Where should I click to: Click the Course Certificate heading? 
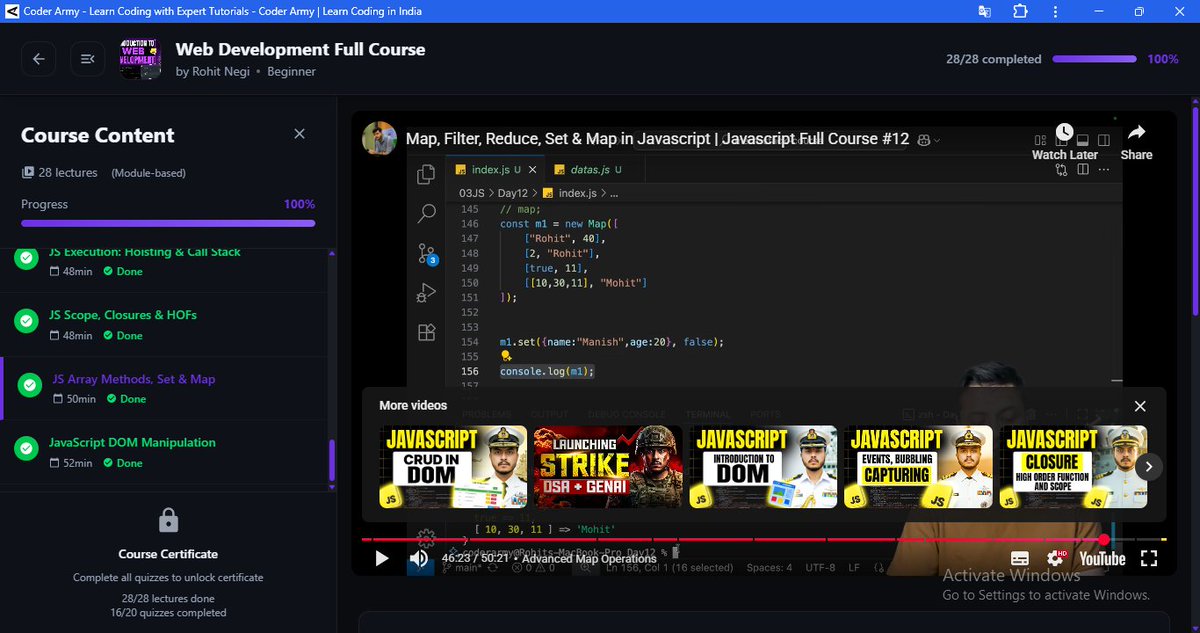pos(168,554)
